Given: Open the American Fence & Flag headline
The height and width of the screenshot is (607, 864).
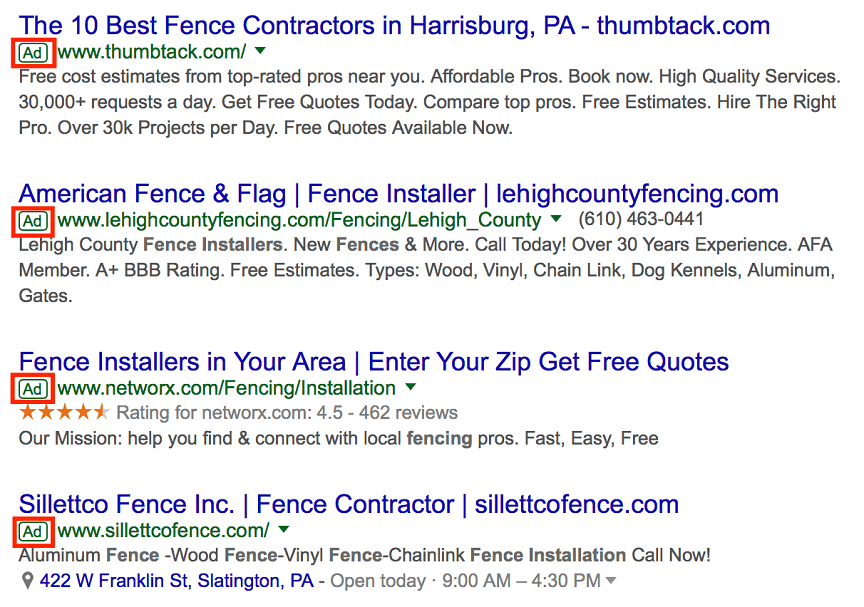Looking at the screenshot, I should point(398,194).
